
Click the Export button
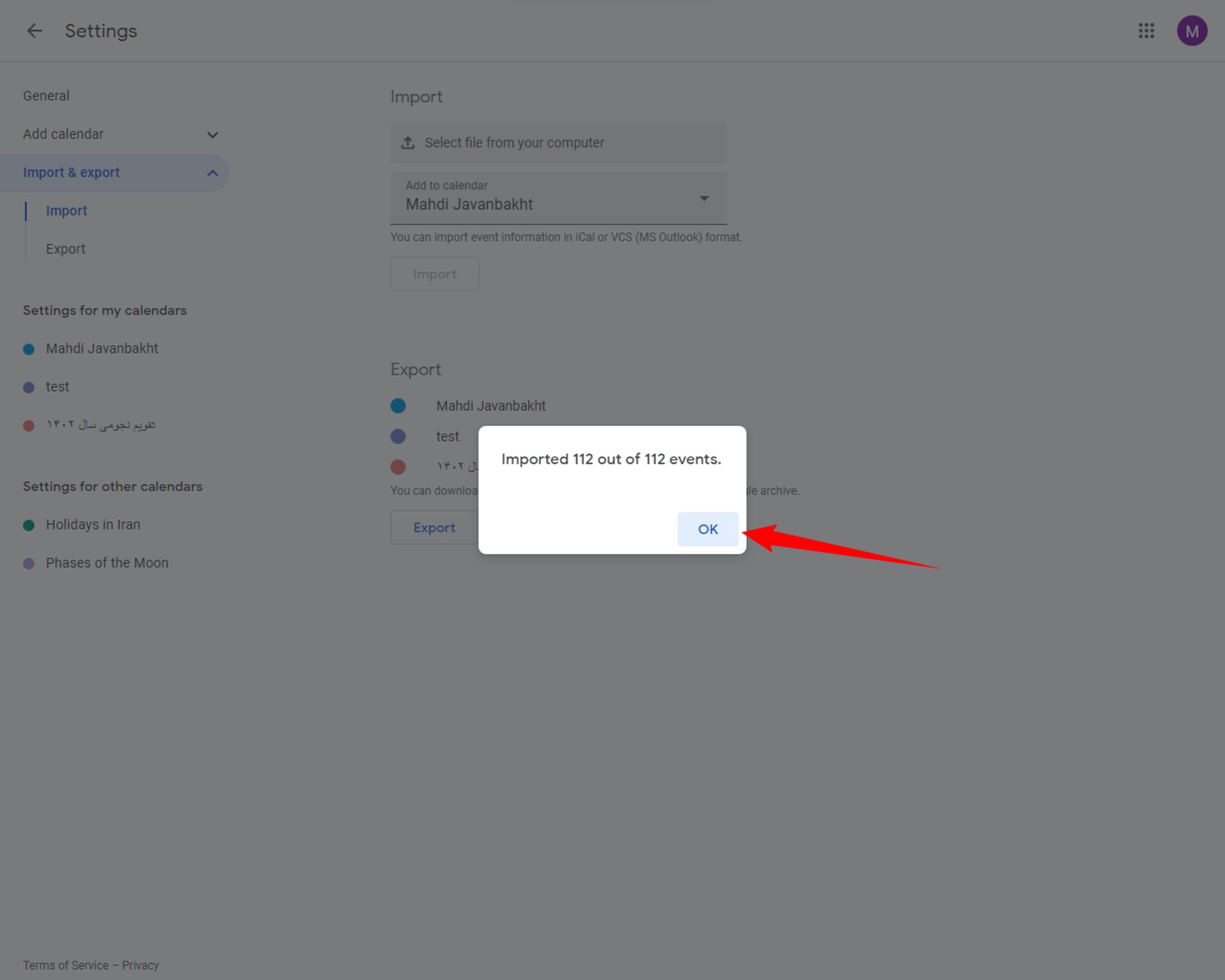pos(434,528)
